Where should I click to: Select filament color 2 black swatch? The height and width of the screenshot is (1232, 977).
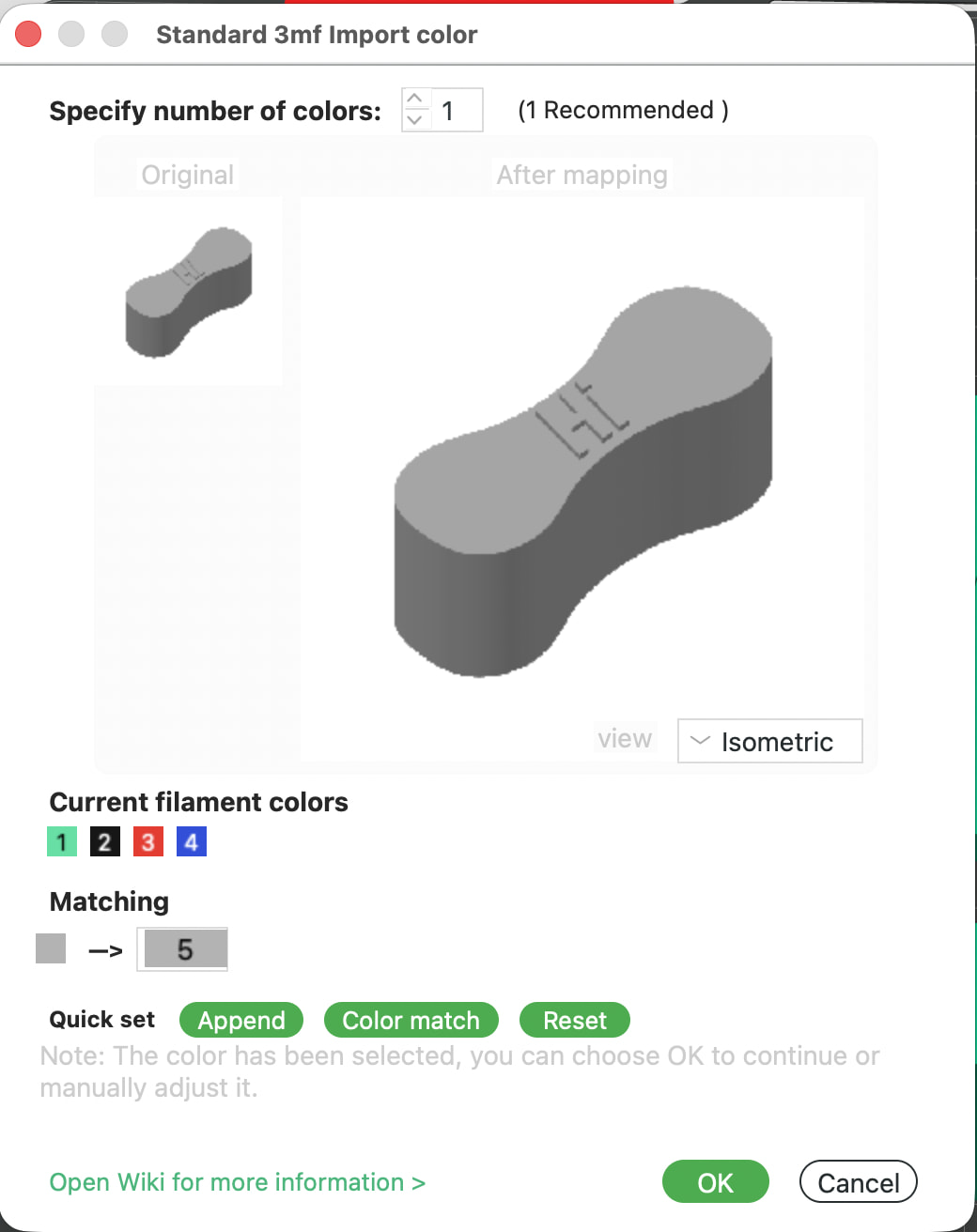coord(105,841)
